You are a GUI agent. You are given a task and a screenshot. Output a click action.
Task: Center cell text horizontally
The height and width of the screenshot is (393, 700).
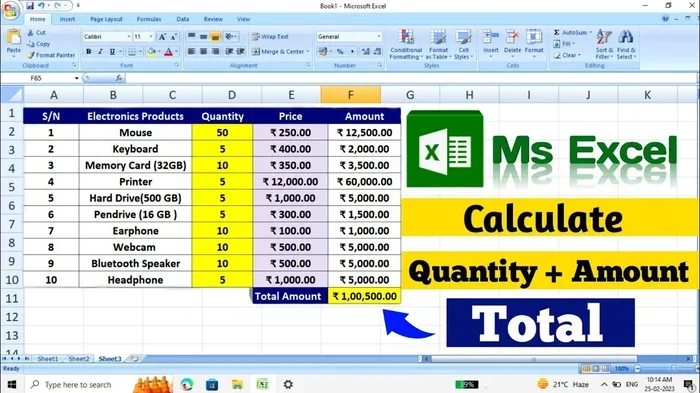(x=203, y=52)
